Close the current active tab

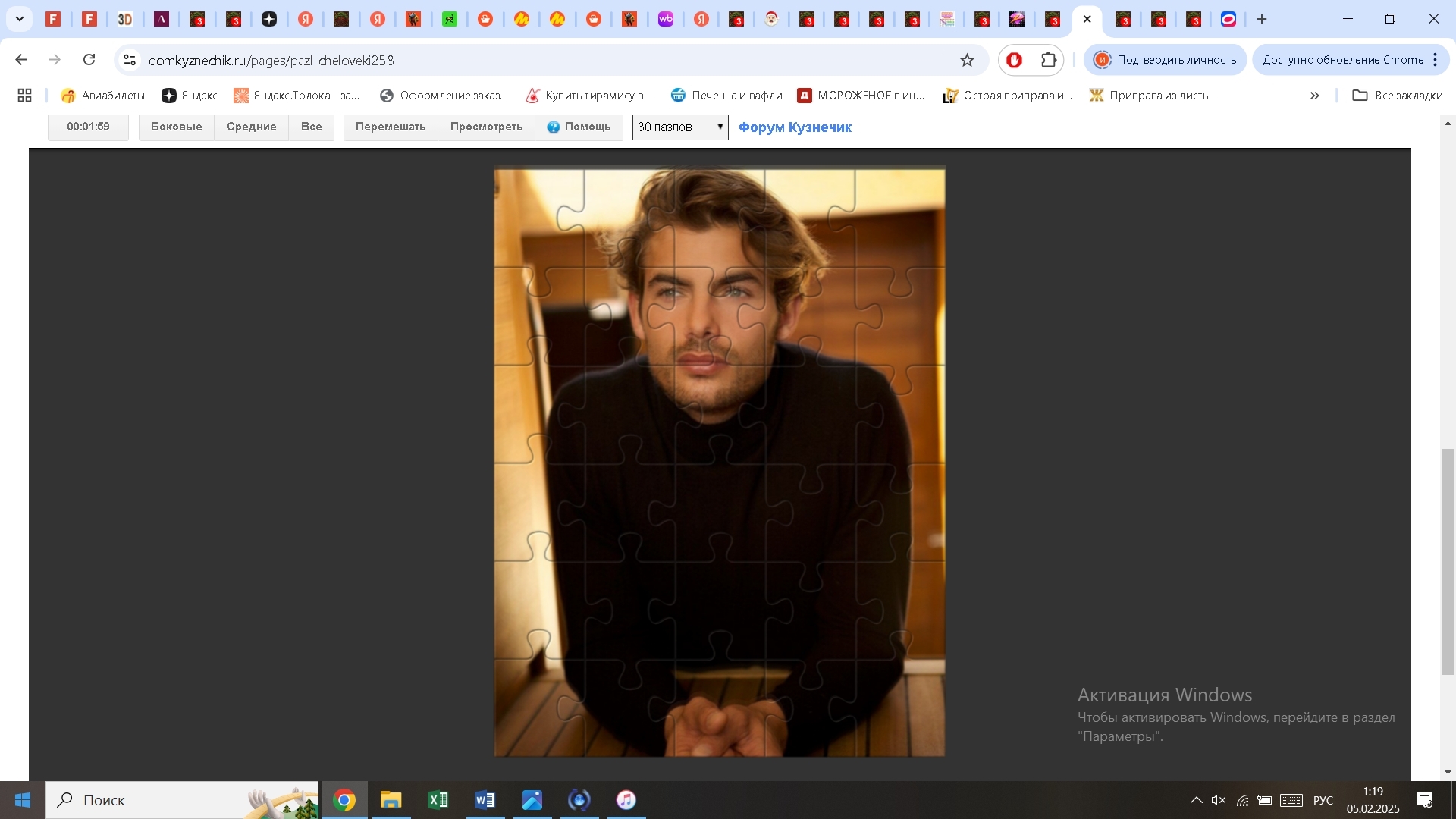point(1087,19)
